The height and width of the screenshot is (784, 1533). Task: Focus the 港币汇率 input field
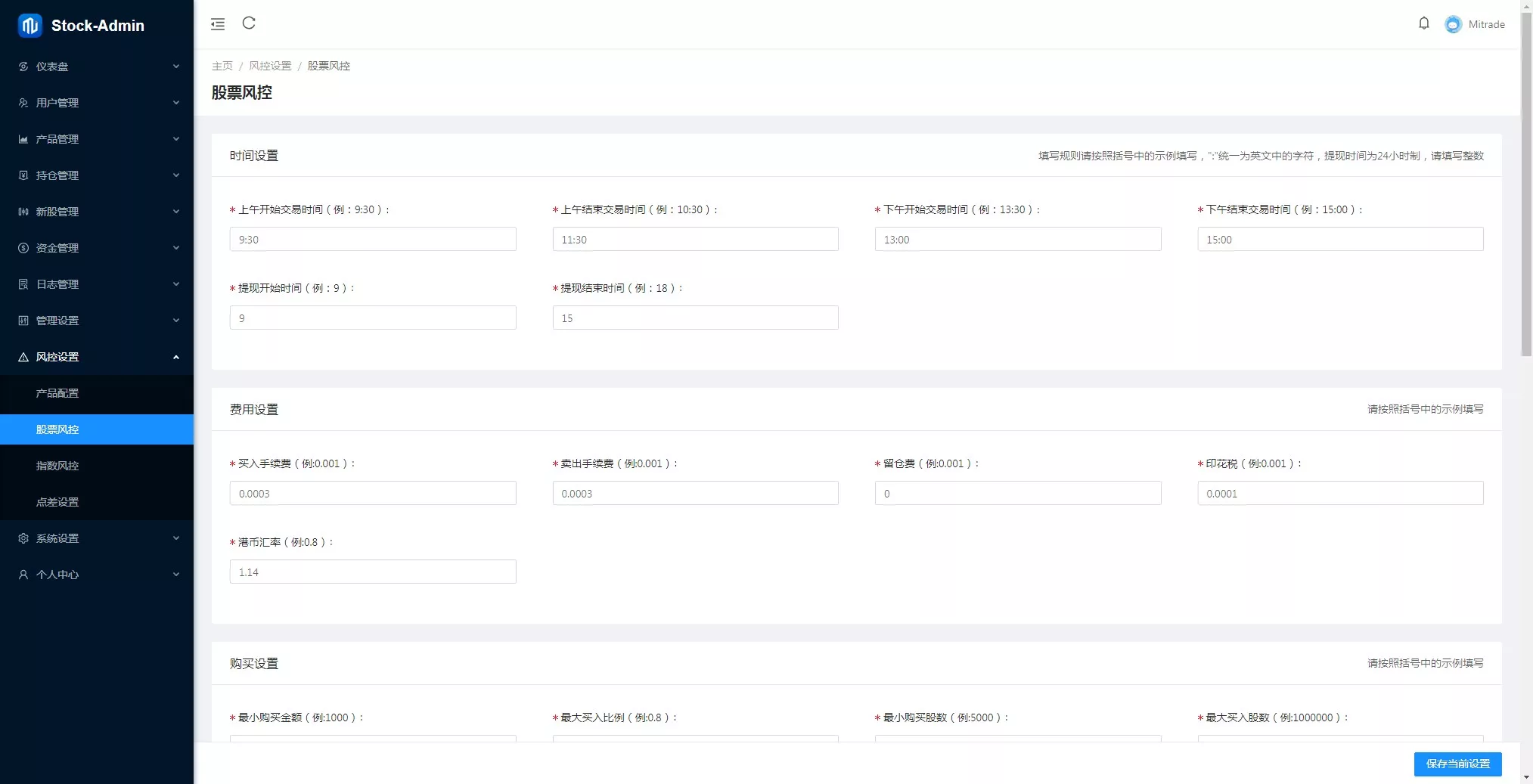(x=373, y=572)
